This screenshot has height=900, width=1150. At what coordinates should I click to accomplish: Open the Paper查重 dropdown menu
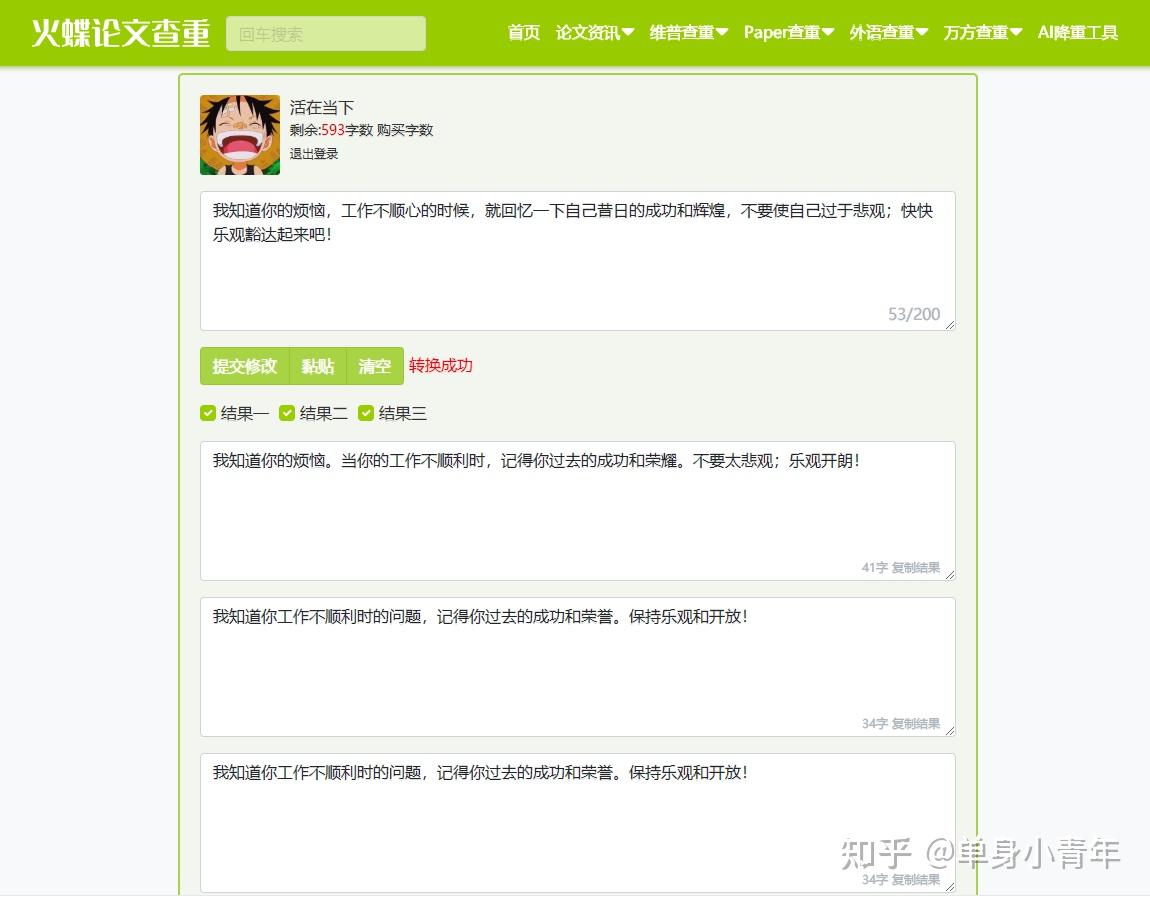pyautogui.click(x=787, y=32)
